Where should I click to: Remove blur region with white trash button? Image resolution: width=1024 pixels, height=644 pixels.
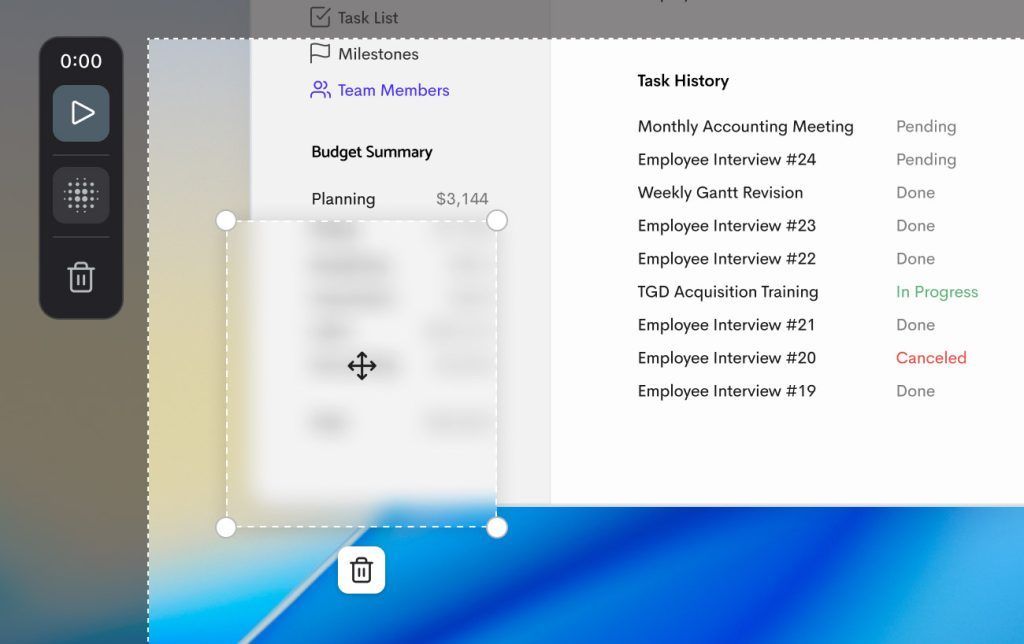361,570
